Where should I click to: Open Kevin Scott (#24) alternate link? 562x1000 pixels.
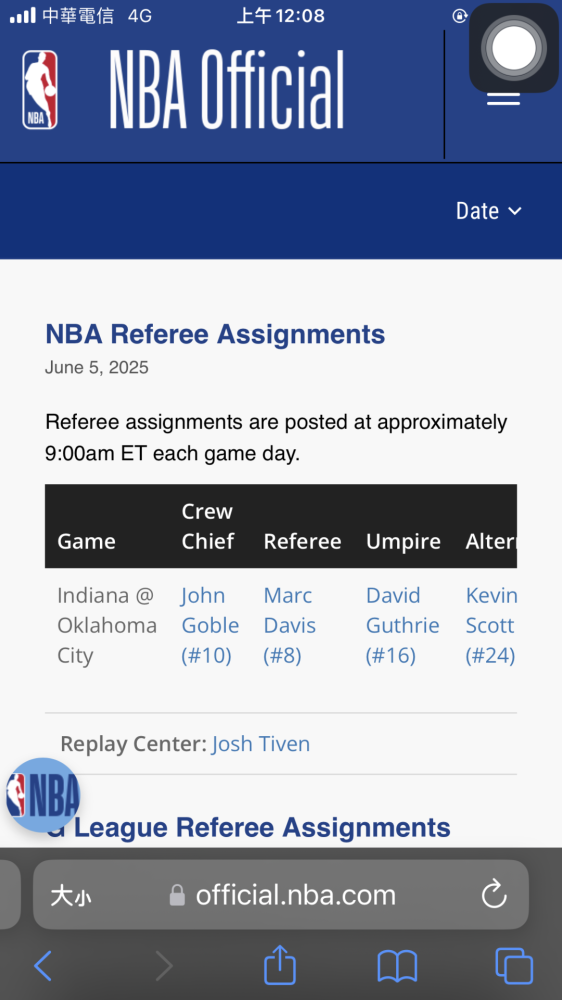491,626
